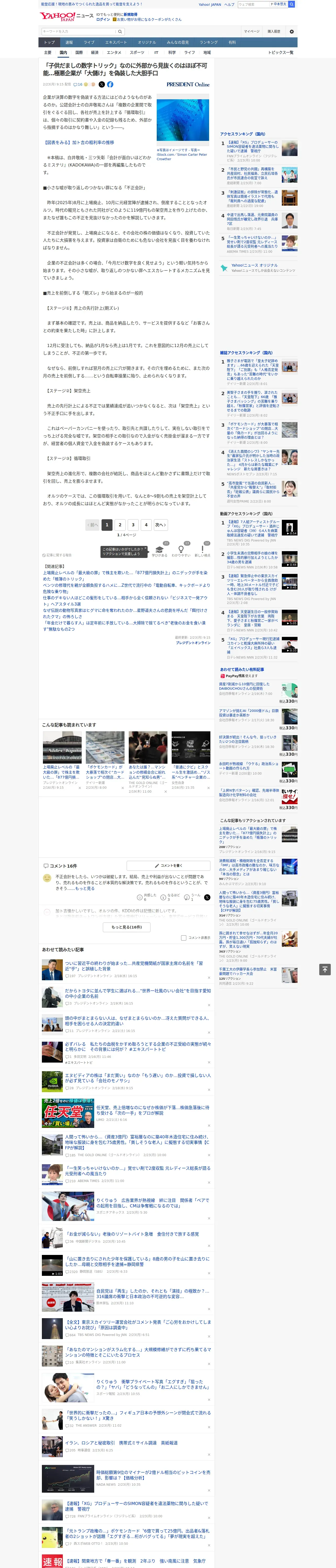This screenshot has height=1568, width=336.
Task: Select the 主要 category
Action: coord(48,52)
